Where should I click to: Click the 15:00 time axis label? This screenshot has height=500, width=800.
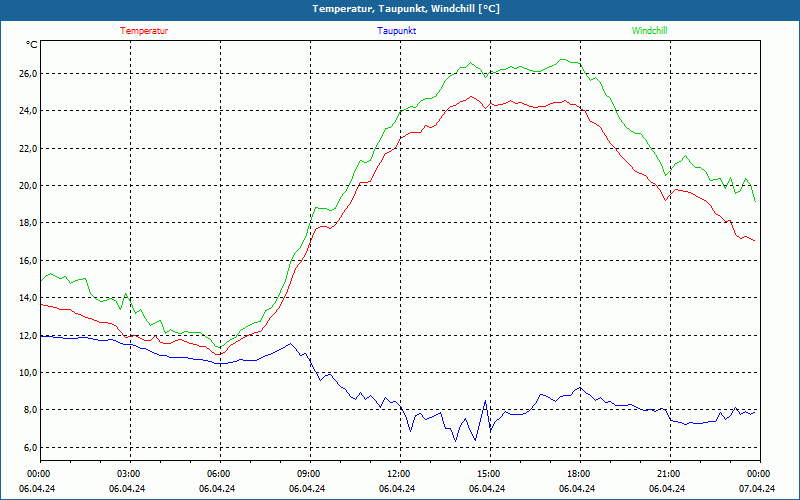point(490,474)
